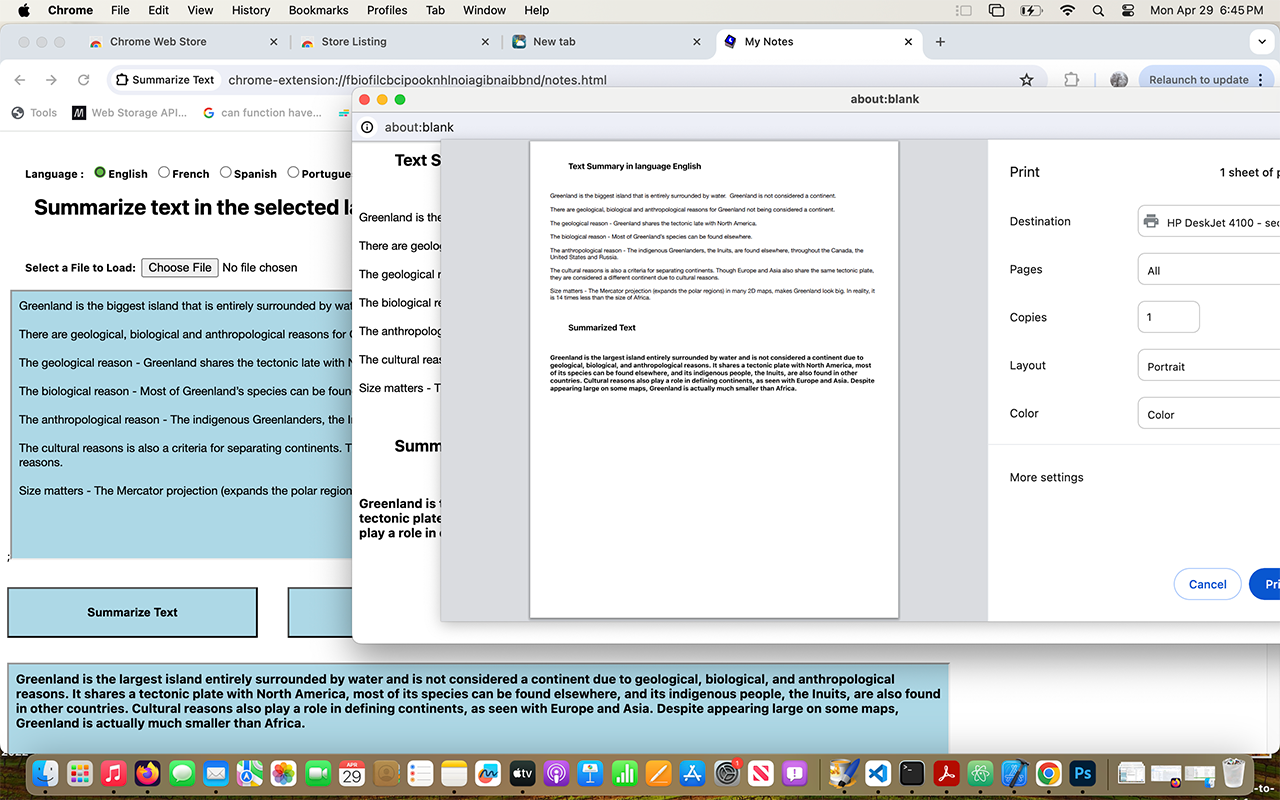Open Notes app in the Dock
Image resolution: width=1280 pixels, height=800 pixels.
(x=454, y=773)
